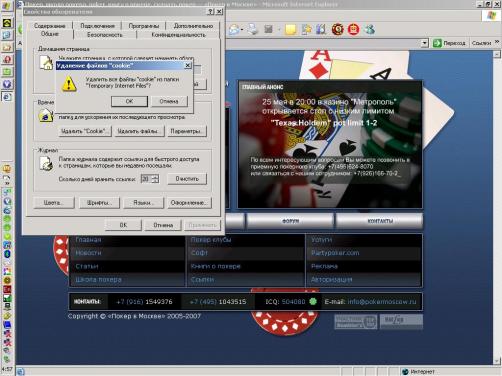Open the Школа покера link
The height and width of the screenshot is (376, 502).
coord(98,280)
